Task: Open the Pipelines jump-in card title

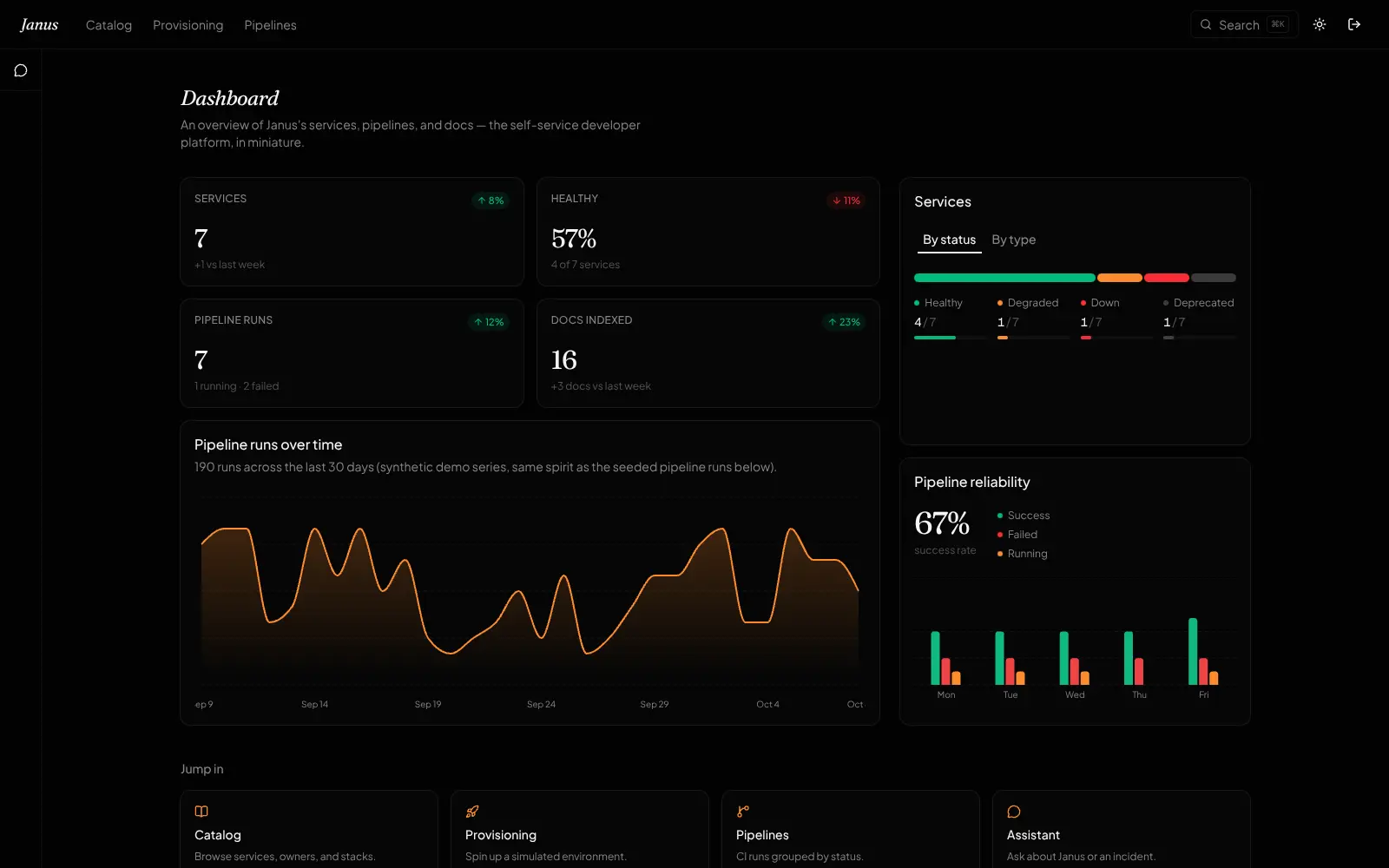Action: pyautogui.click(x=762, y=835)
